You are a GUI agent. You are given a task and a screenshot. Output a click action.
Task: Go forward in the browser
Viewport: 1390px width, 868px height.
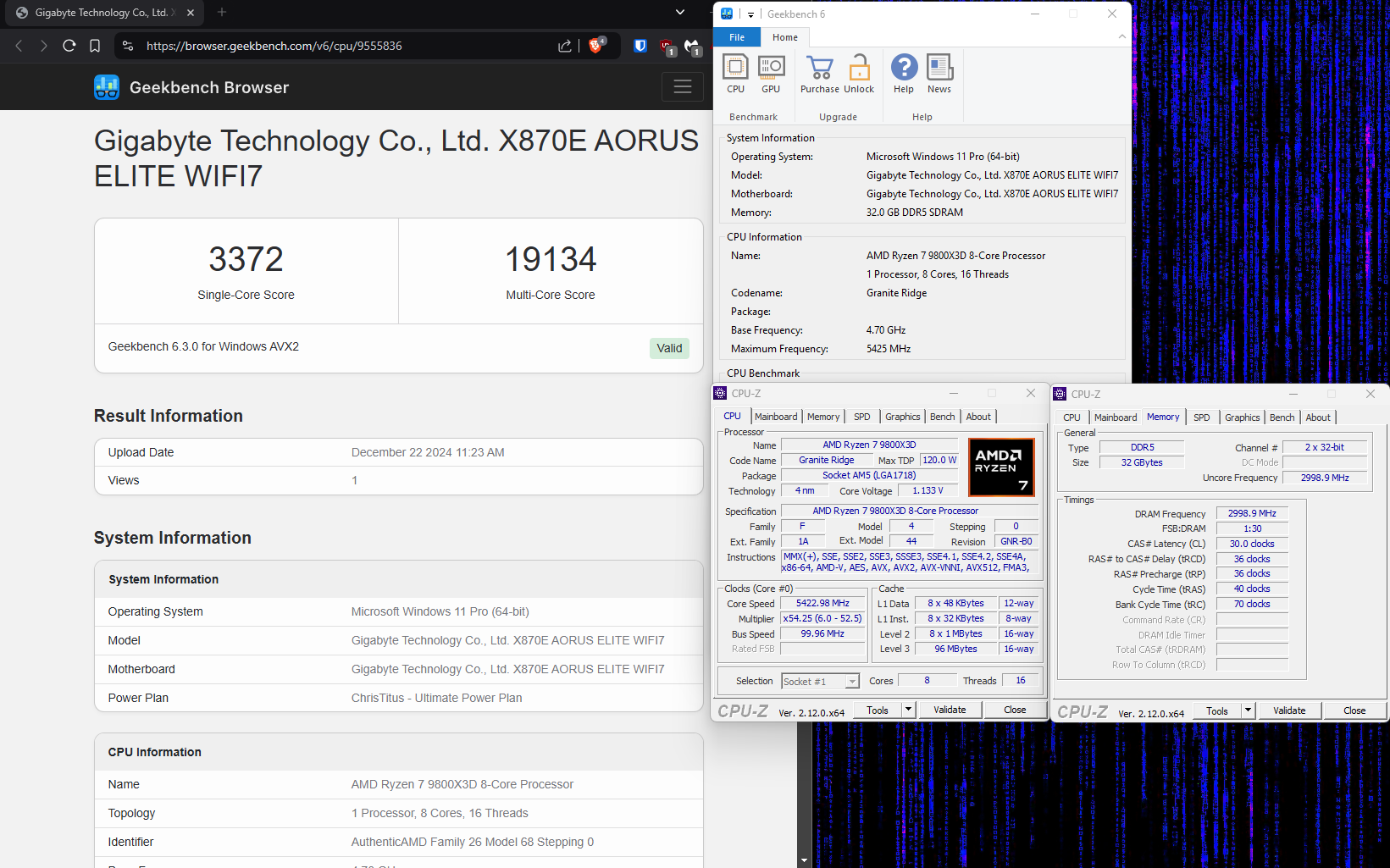[44, 46]
